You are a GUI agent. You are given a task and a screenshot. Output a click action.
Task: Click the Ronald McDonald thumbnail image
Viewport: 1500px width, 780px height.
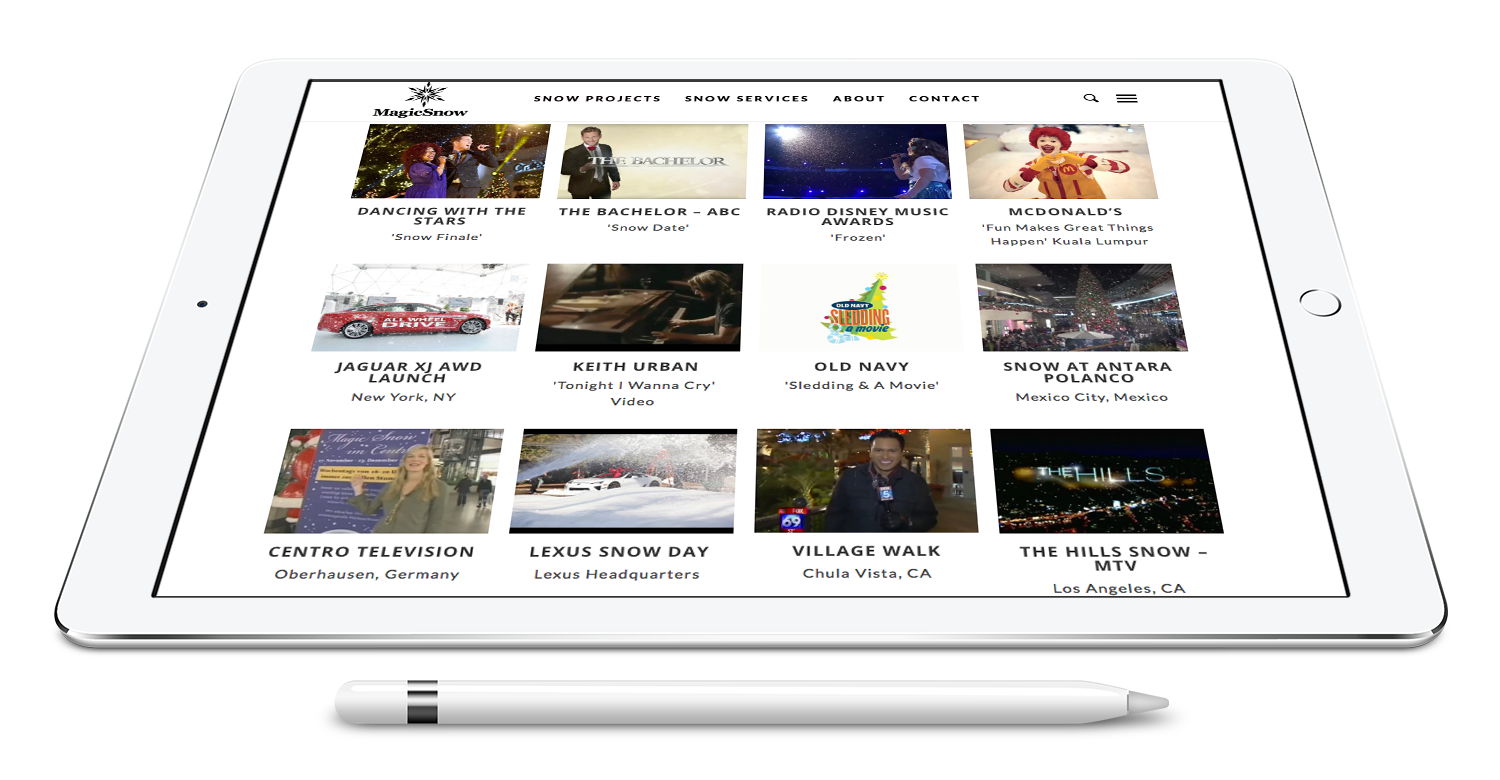(1062, 161)
